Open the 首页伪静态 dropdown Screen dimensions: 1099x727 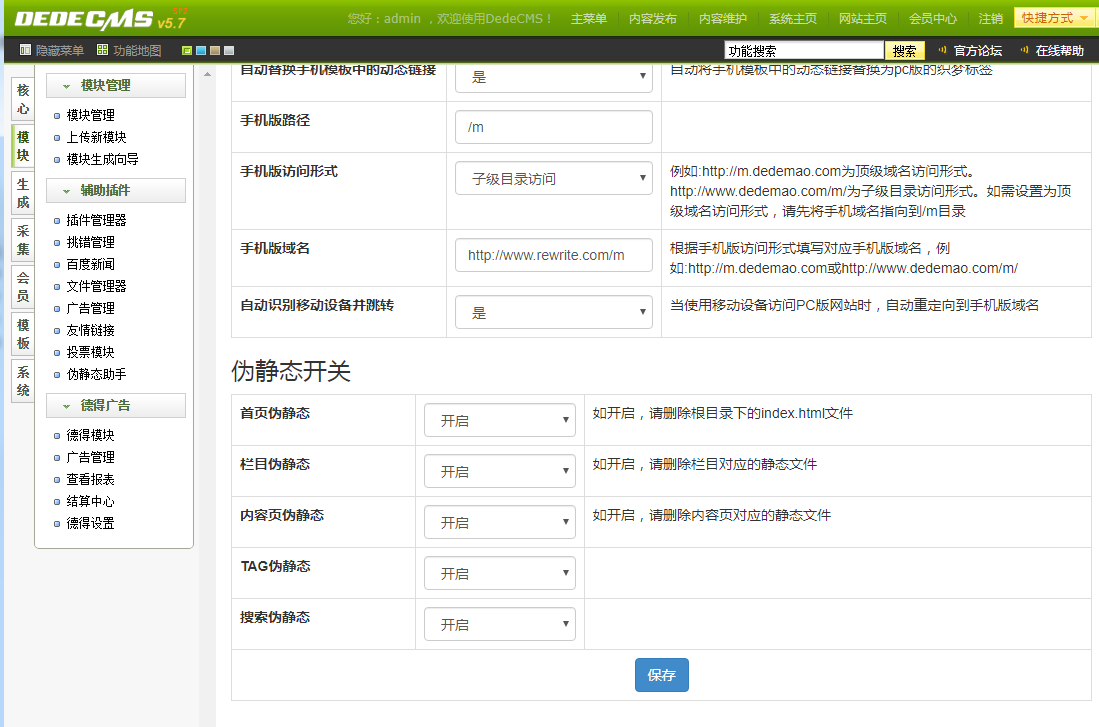tap(500, 420)
